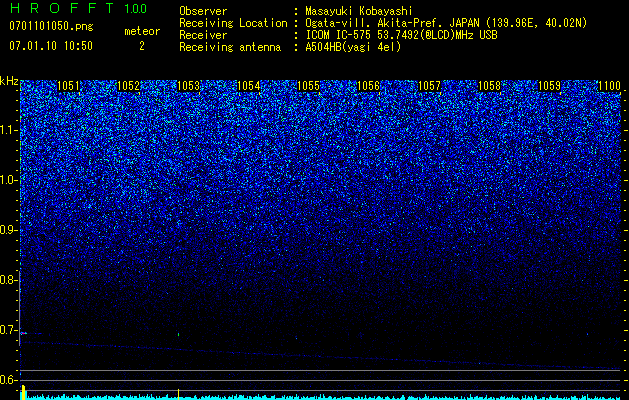Image resolution: width=629 pixels, height=400 pixels.
Task: Click the Receiver label
Action: tap(203, 35)
